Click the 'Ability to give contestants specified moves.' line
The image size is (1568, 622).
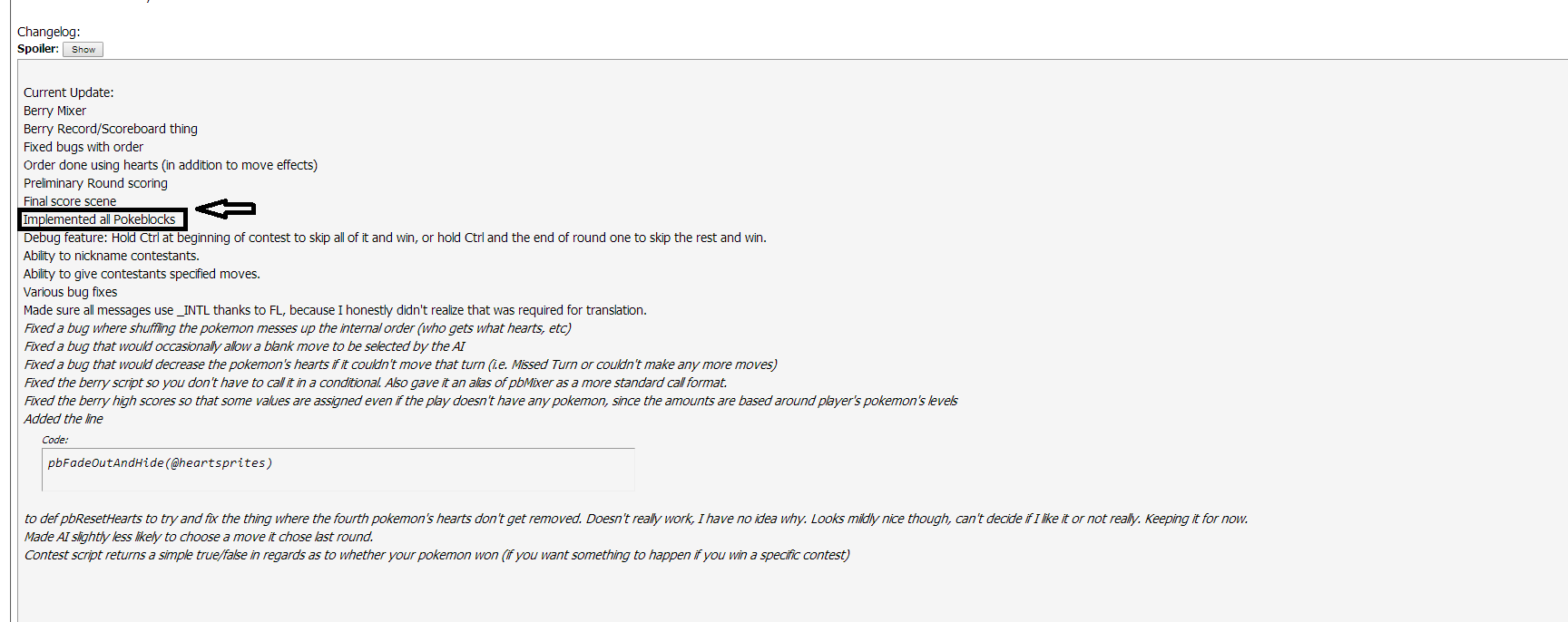tap(142, 274)
